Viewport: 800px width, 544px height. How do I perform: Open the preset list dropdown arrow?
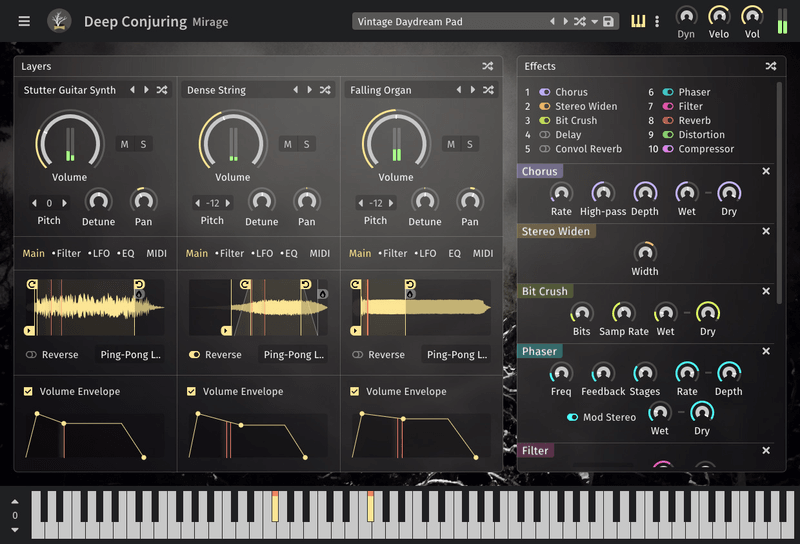594,22
